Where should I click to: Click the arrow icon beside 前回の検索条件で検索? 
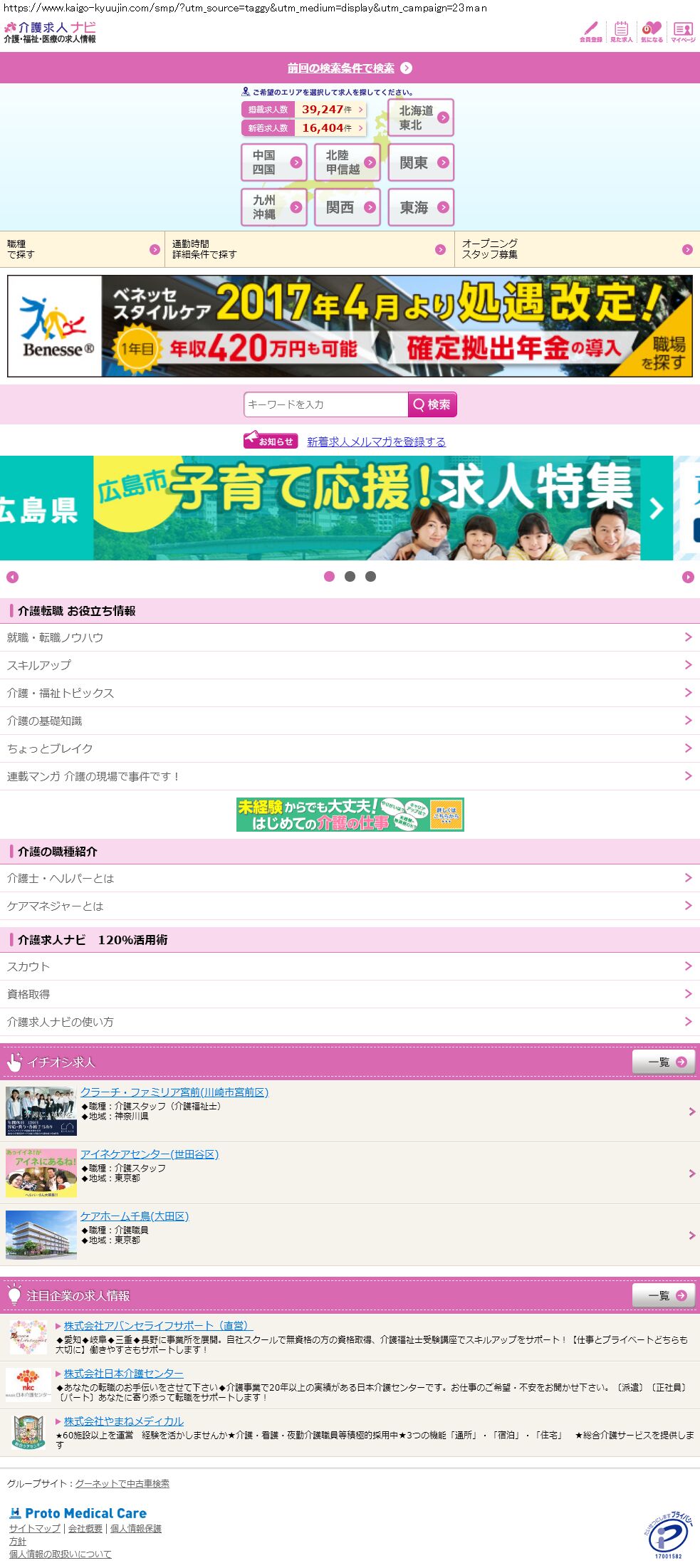coord(406,68)
